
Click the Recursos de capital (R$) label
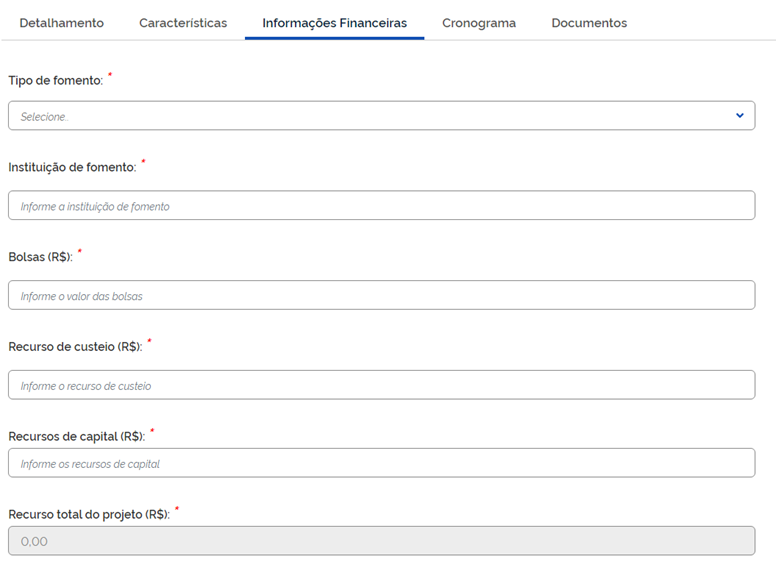pos(77,436)
